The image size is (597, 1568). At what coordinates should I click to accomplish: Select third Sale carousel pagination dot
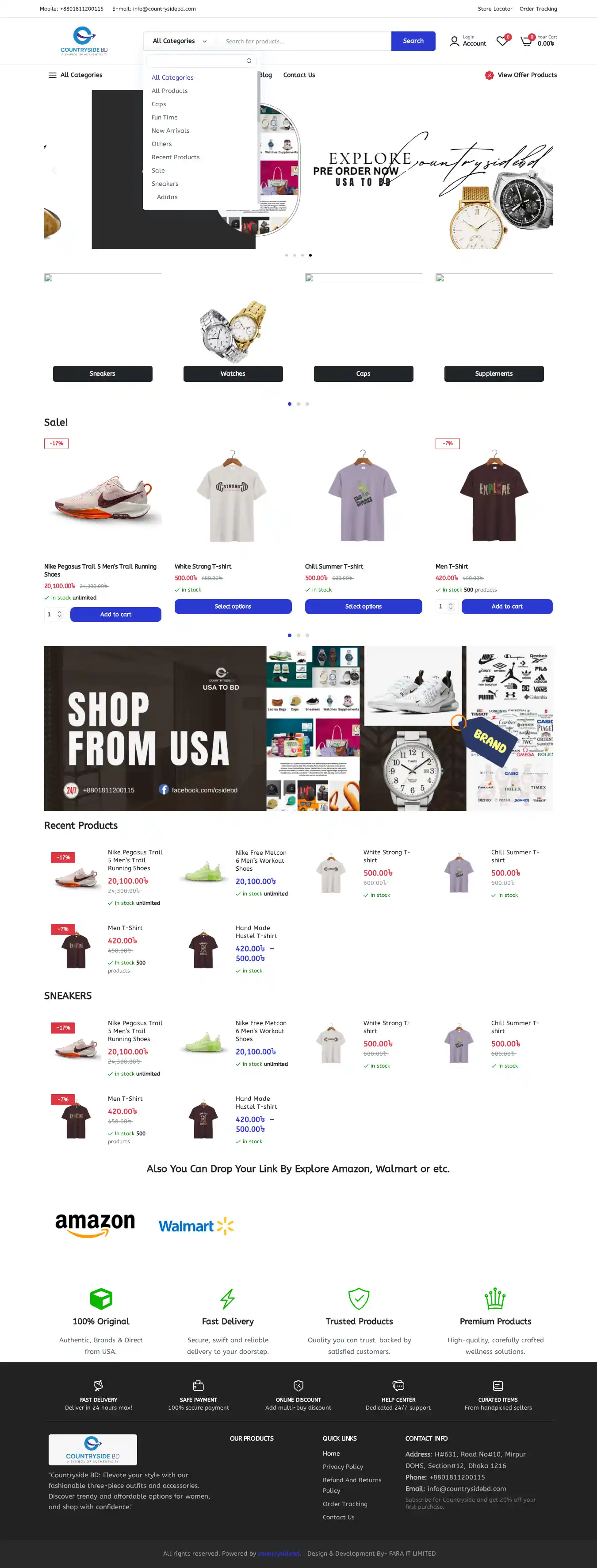(x=307, y=635)
